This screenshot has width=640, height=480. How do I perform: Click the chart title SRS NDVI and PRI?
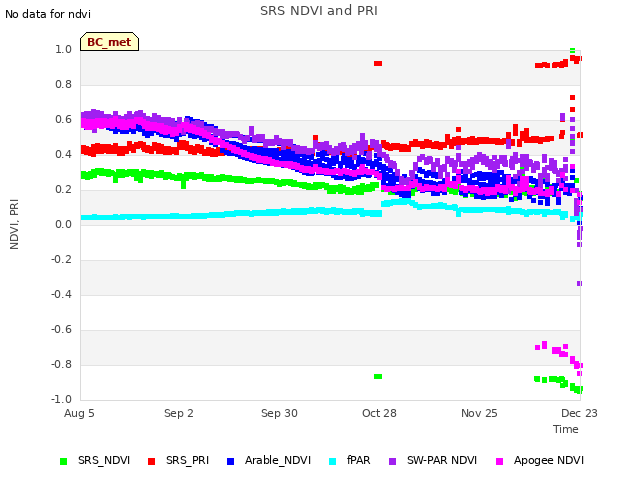click(319, 11)
